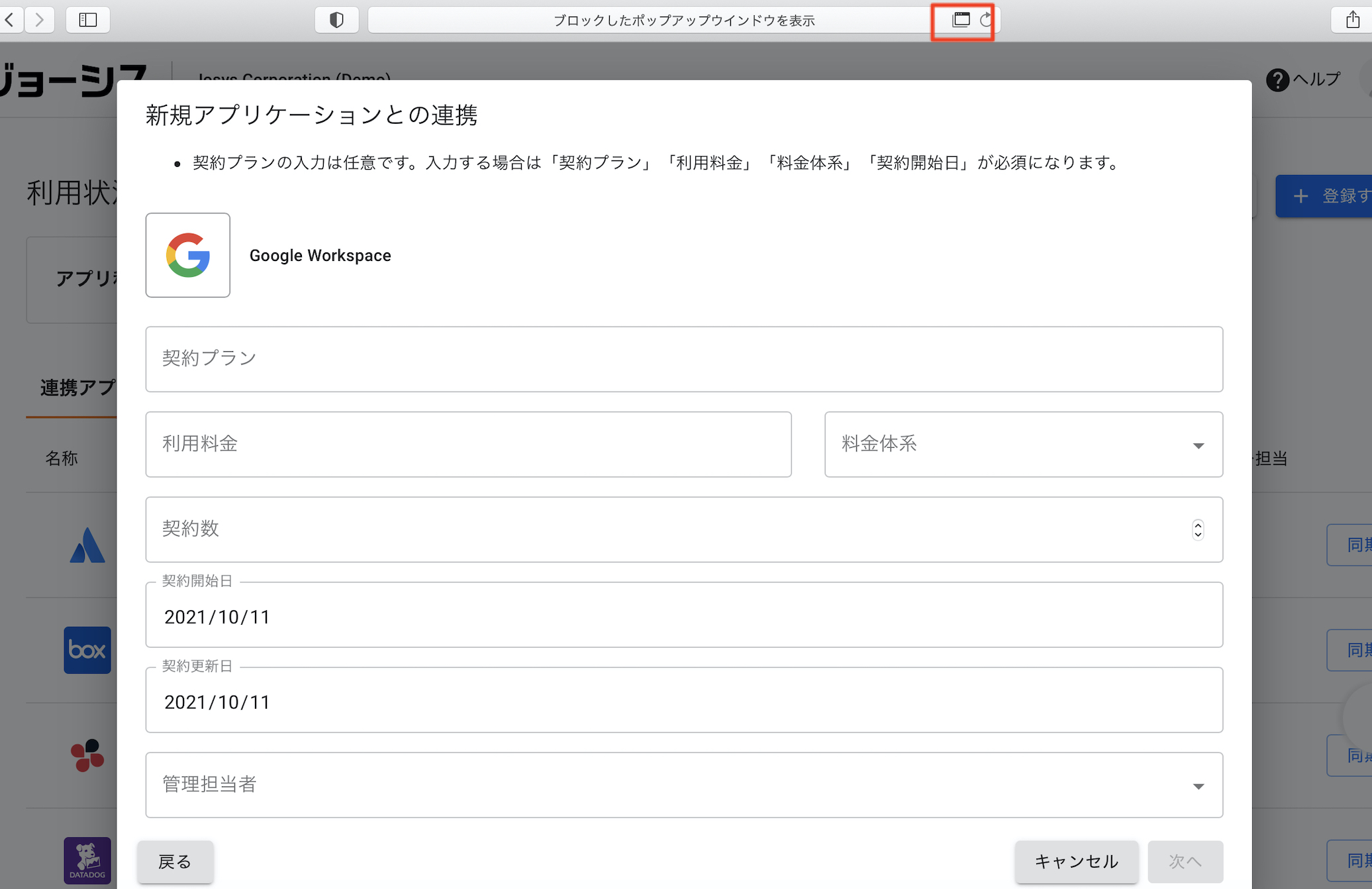Click the page reload icon
This screenshot has height=889, width=1372.
pyautogui.click(x=986, y=20)
